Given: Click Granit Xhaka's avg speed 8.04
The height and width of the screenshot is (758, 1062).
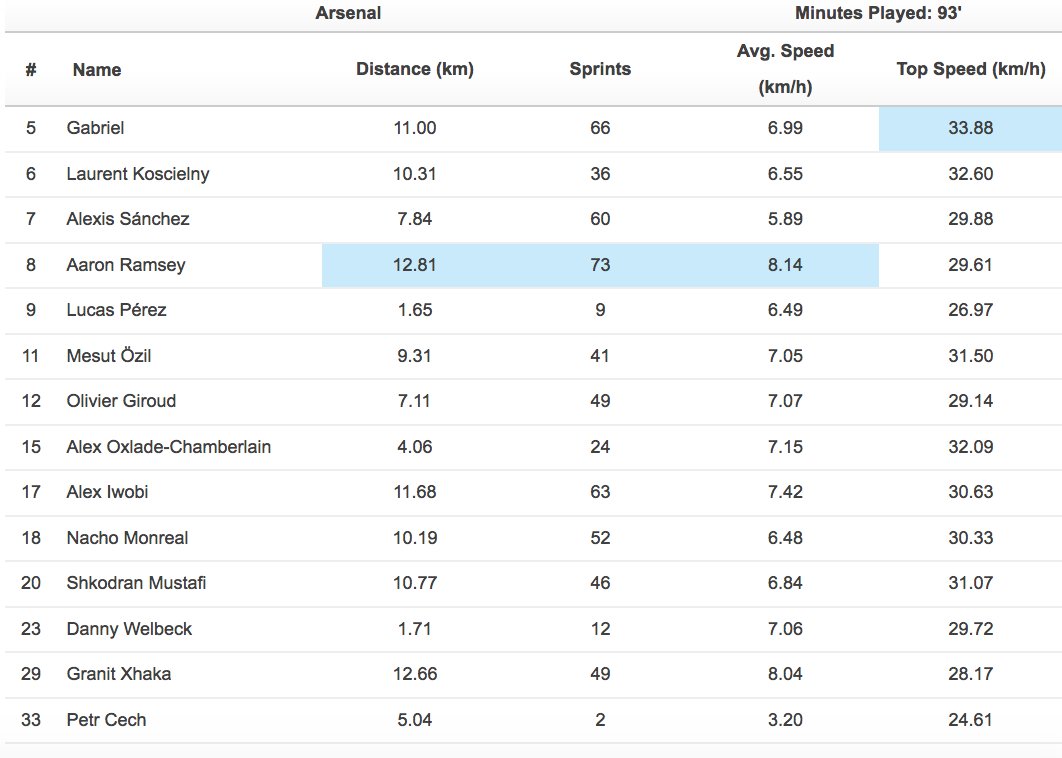Looking at the screenshot, I should (785, 674).
